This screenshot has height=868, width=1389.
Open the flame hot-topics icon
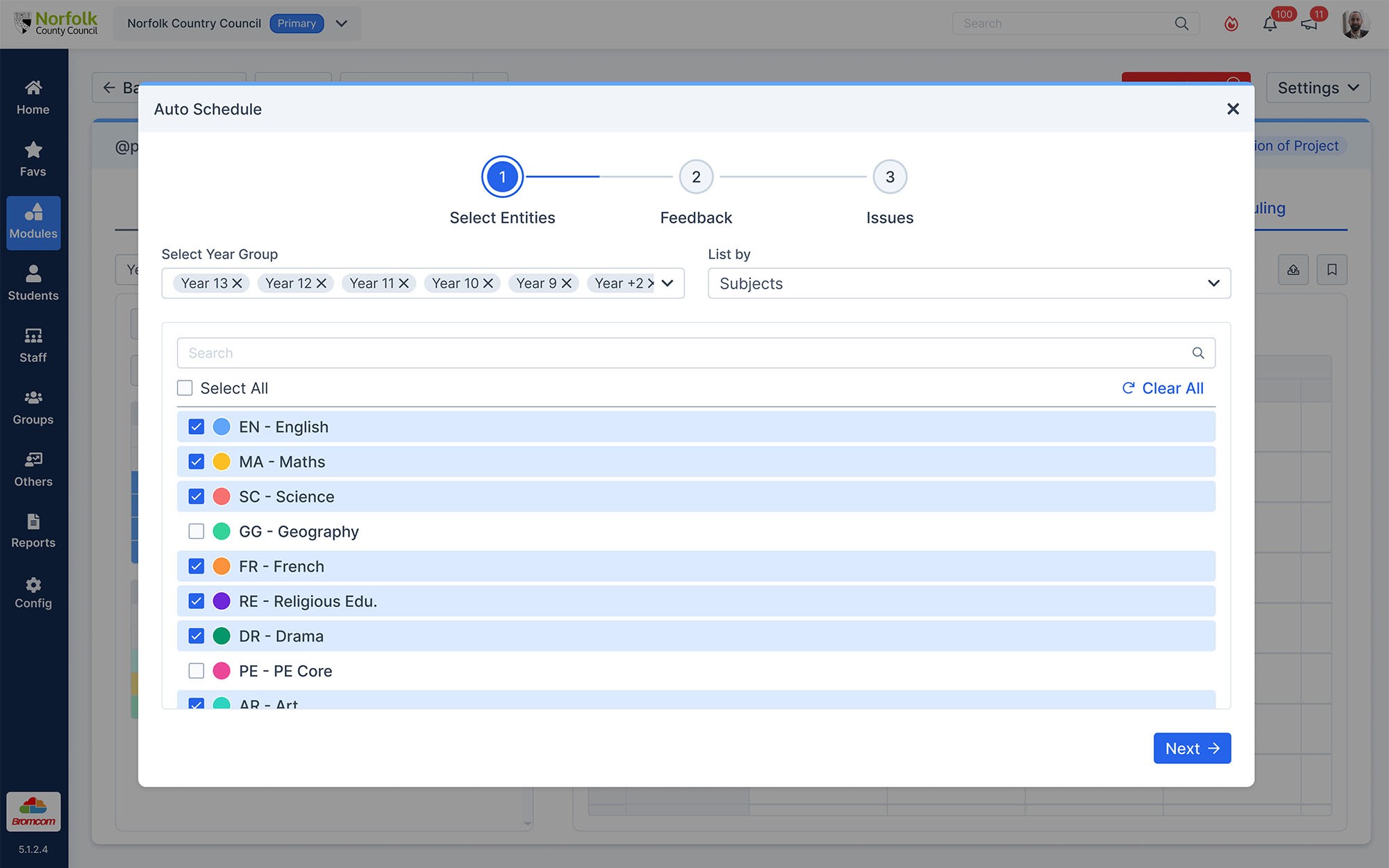pos(1231,24)
